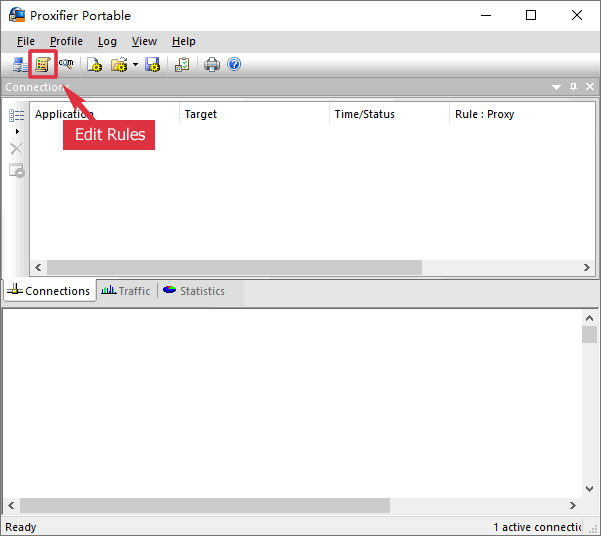Click the 'Ready' status bar text
Image resolution: width=601 pixels, height=536 pixels.
(x=20, y=527)
